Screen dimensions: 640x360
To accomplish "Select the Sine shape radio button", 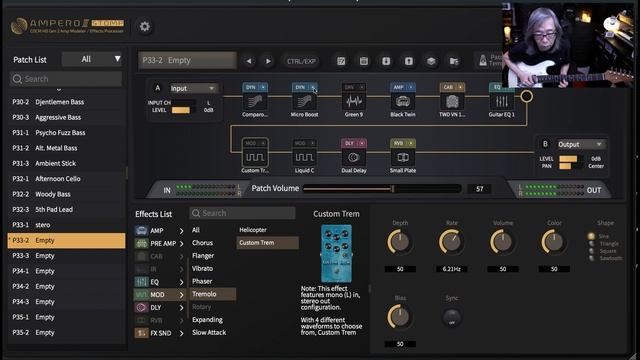I will point(591,236).
